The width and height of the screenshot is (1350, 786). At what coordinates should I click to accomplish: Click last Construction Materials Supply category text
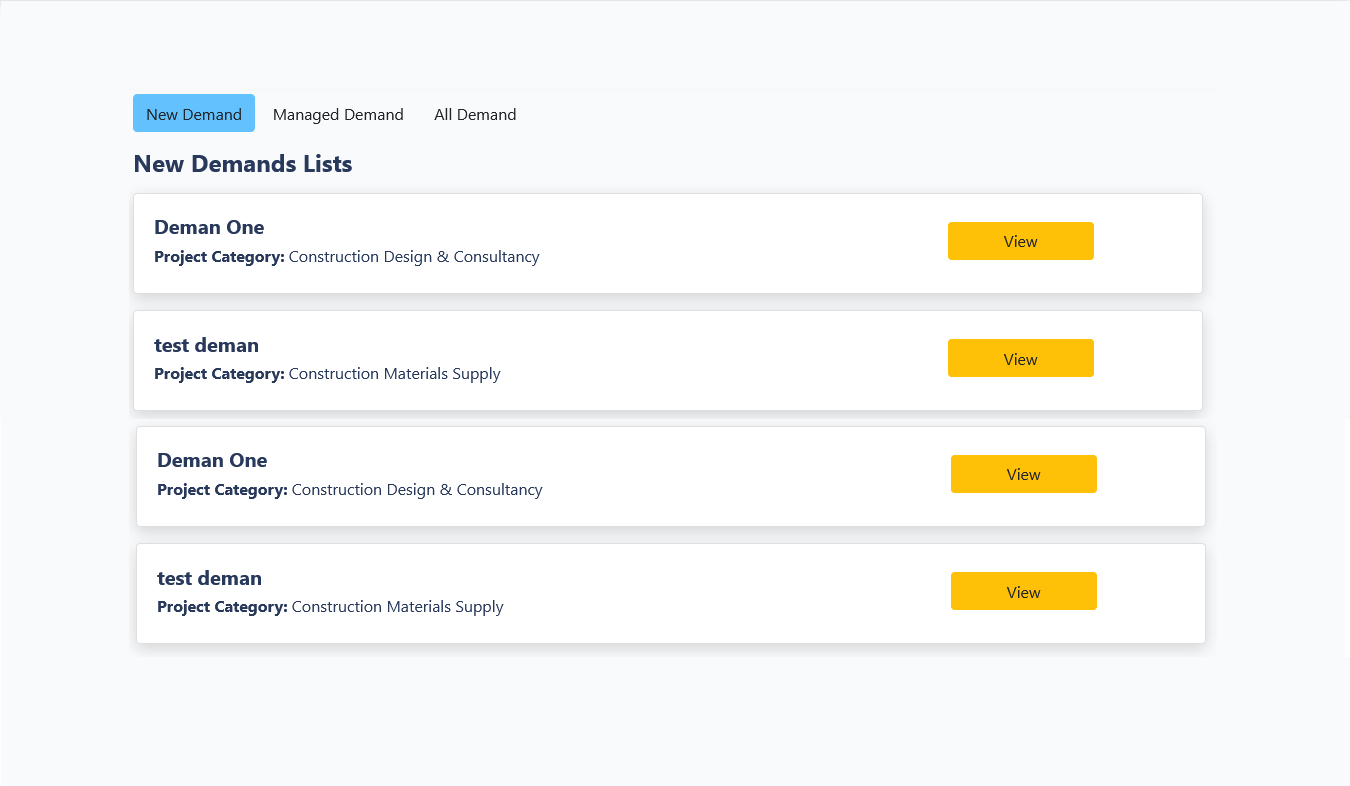398,607
